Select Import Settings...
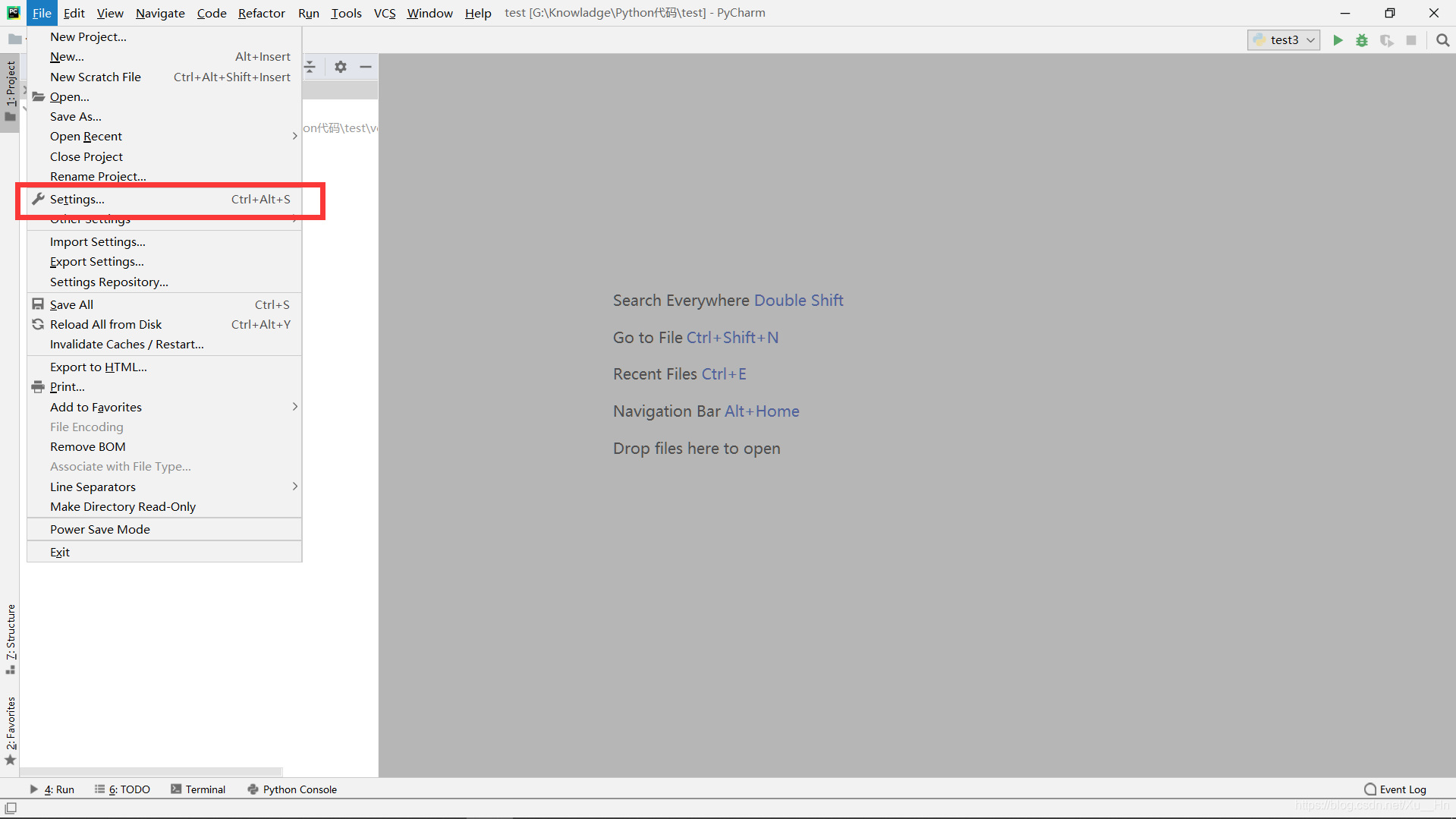 164,242
